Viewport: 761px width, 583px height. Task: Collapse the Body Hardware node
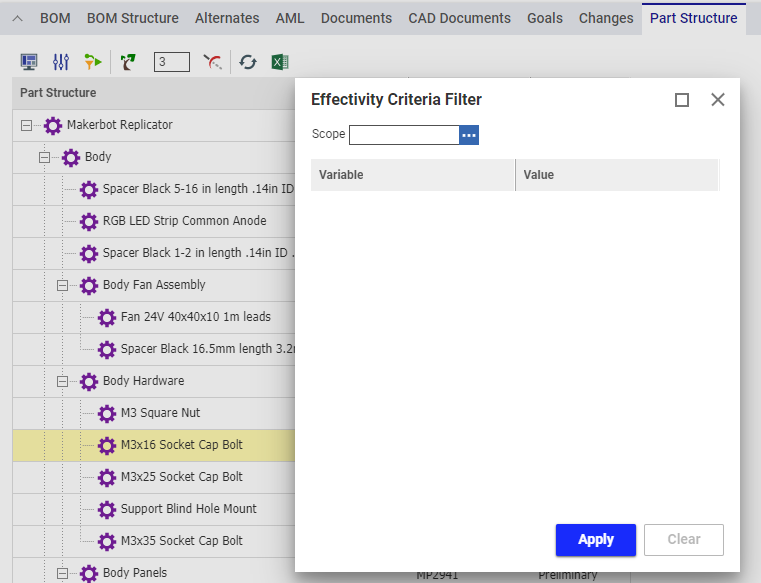(63, 382)
